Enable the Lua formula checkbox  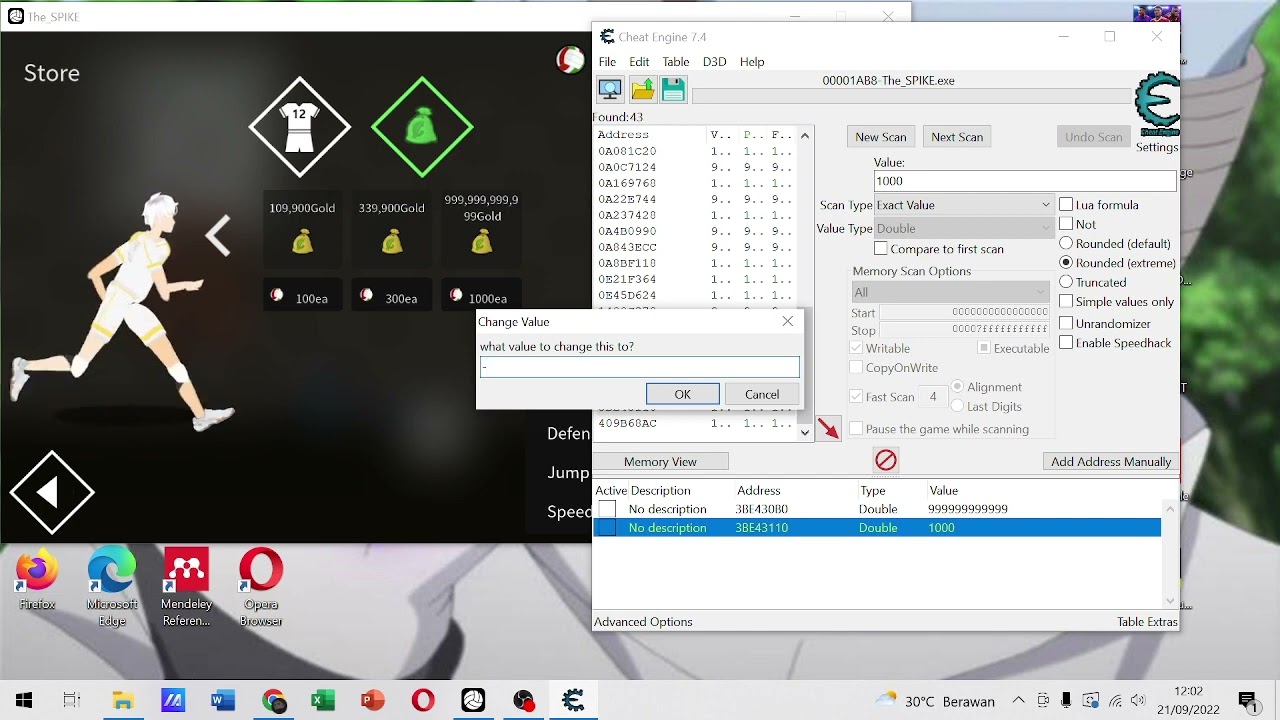click(x=1066, y=205)
